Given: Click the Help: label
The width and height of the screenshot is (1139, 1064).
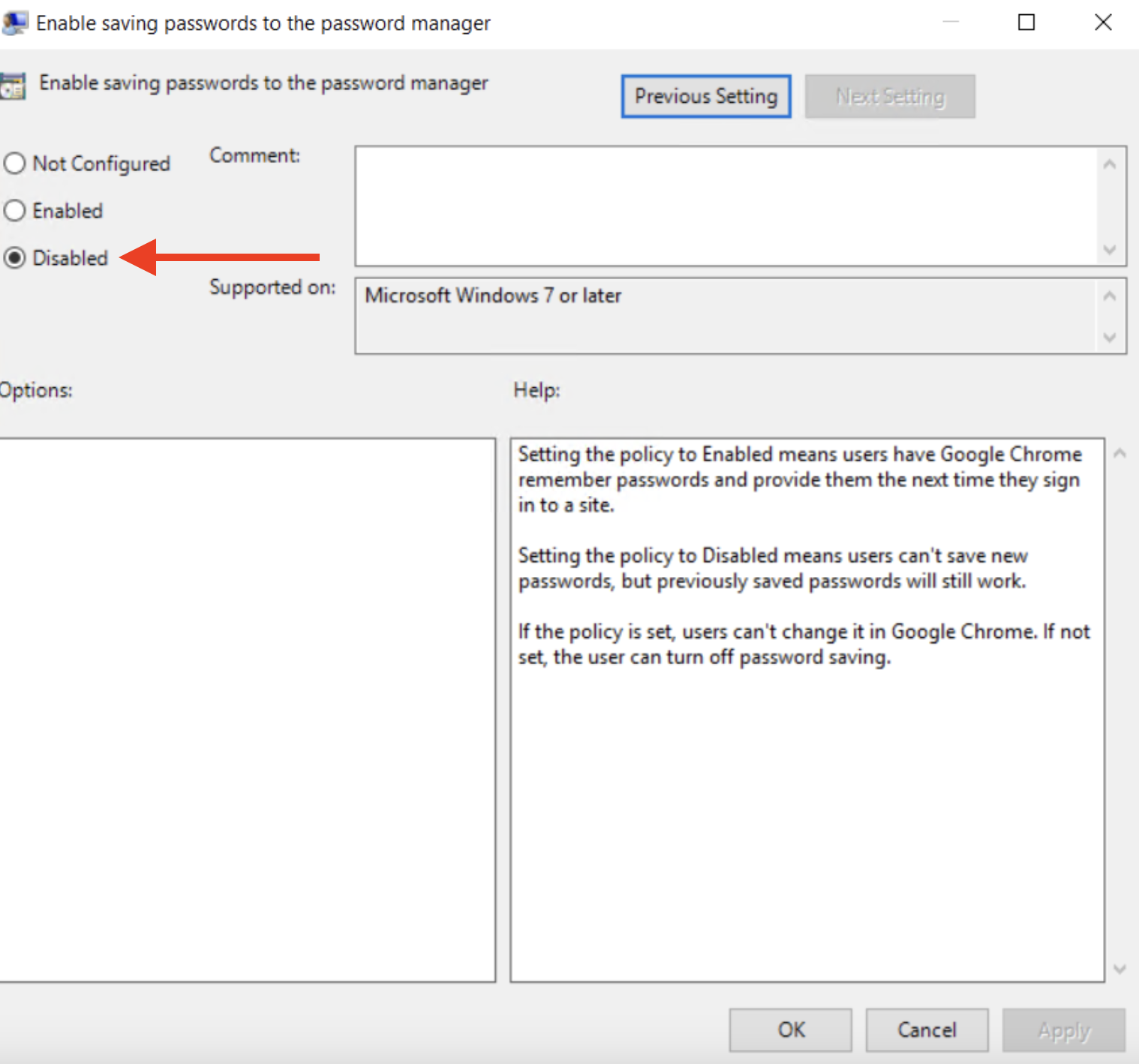Looking at the screenshot, I should tap(536, 390).
